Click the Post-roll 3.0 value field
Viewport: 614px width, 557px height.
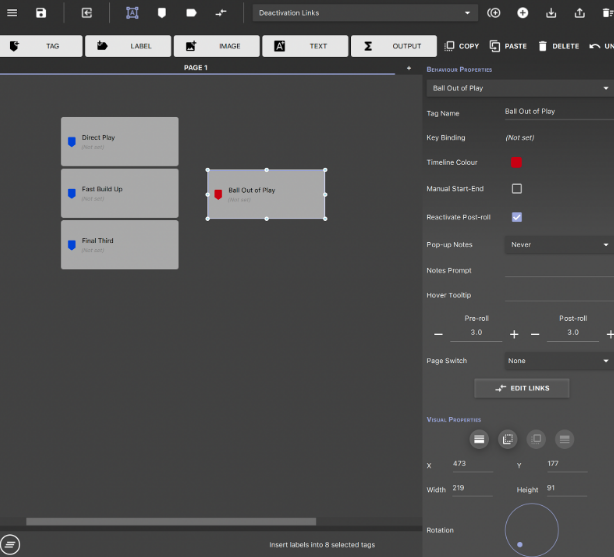(x=573, y=333)
